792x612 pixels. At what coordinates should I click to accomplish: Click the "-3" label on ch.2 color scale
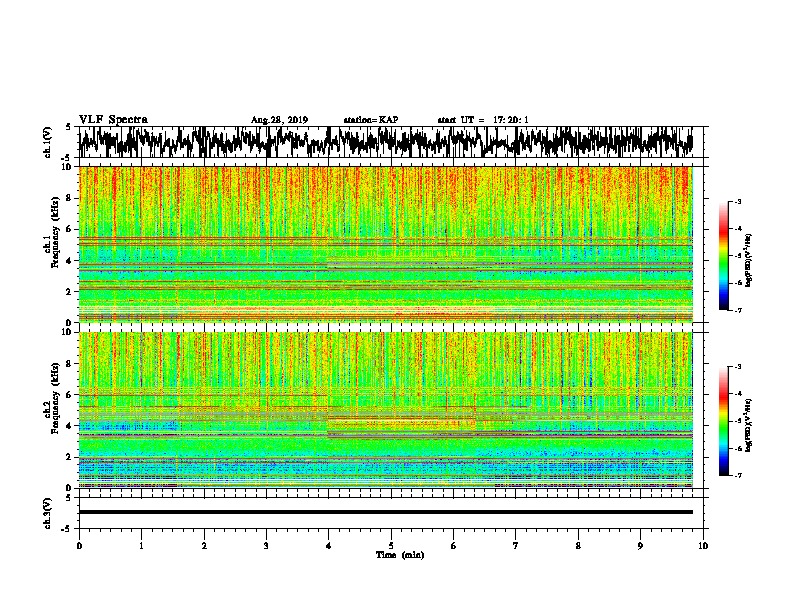738,367
